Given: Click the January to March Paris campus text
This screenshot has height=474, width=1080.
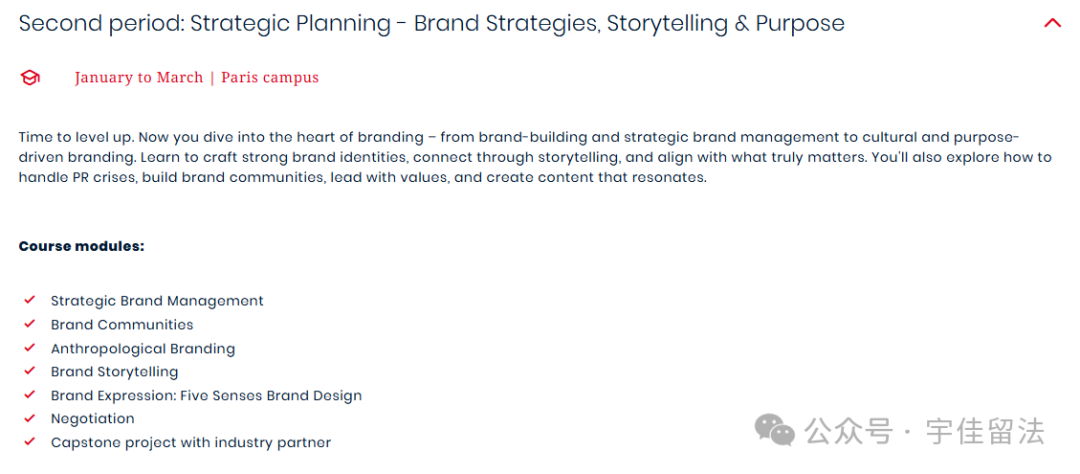Looking at the screenshot, I should point(197,77).
